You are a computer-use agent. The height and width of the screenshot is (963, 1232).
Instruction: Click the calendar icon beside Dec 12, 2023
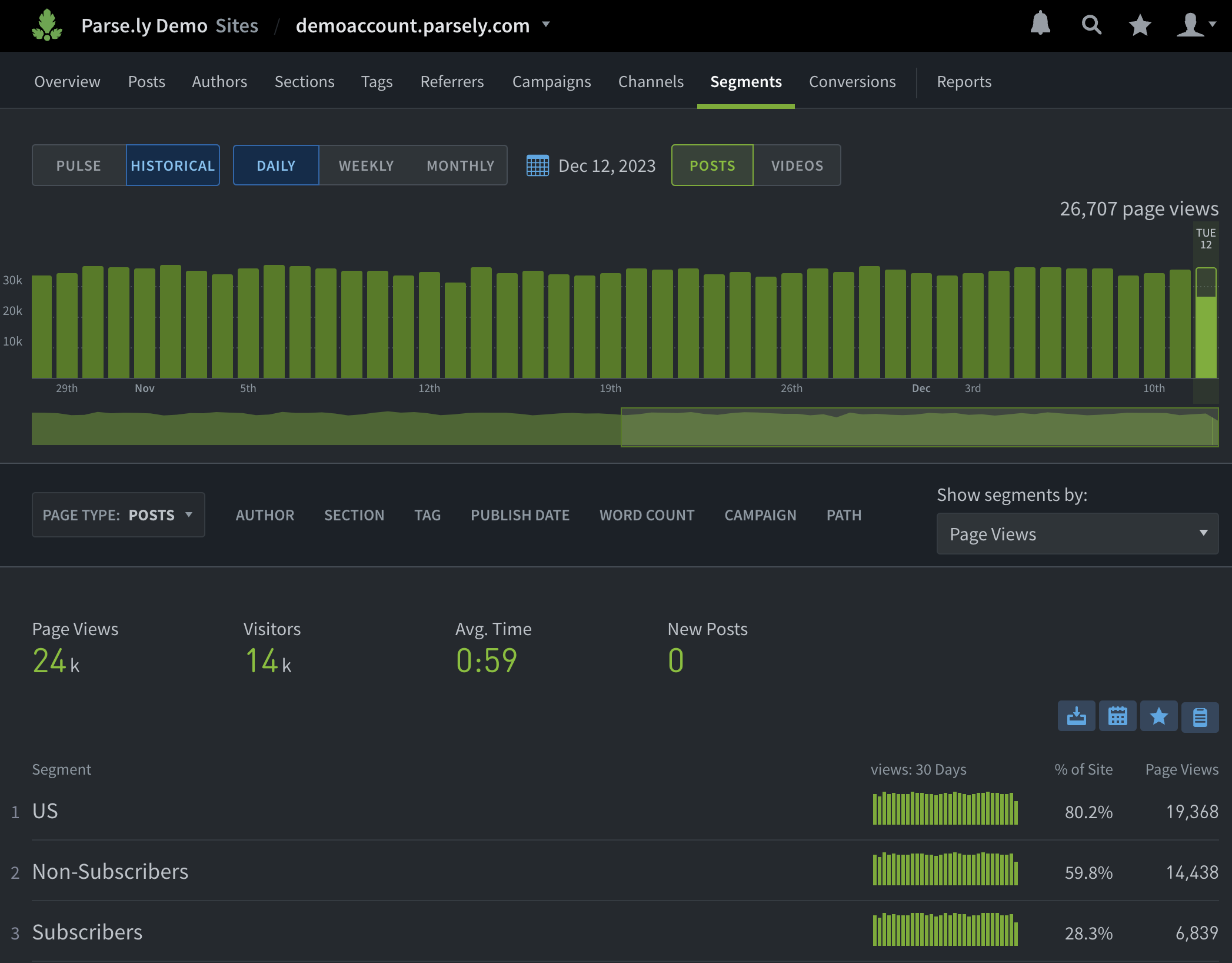537,165
